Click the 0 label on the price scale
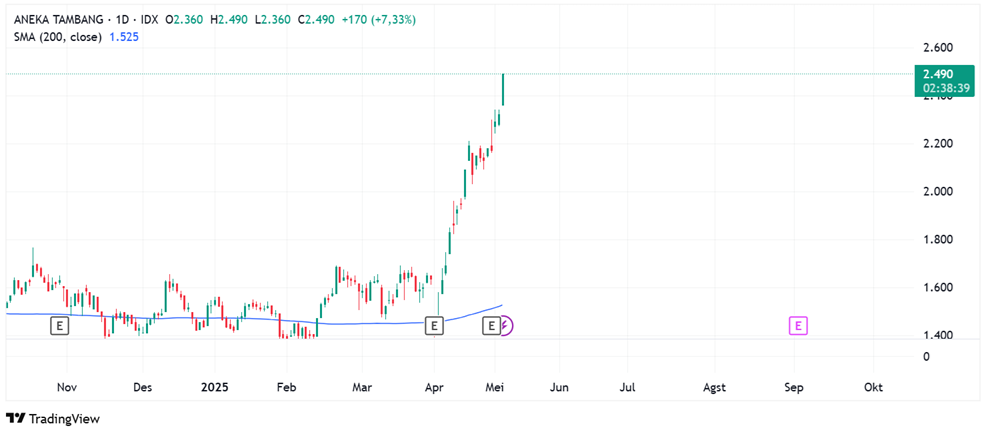Viewport: 985px width, 429px height. 925,356
